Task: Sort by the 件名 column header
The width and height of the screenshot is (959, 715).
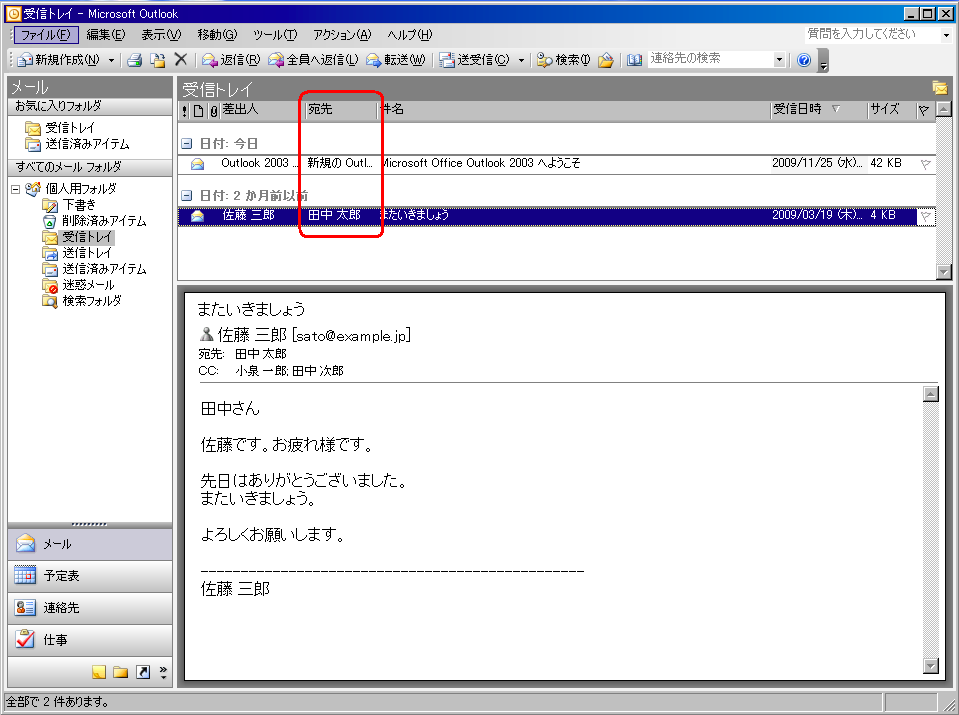Action: (574, 110)
